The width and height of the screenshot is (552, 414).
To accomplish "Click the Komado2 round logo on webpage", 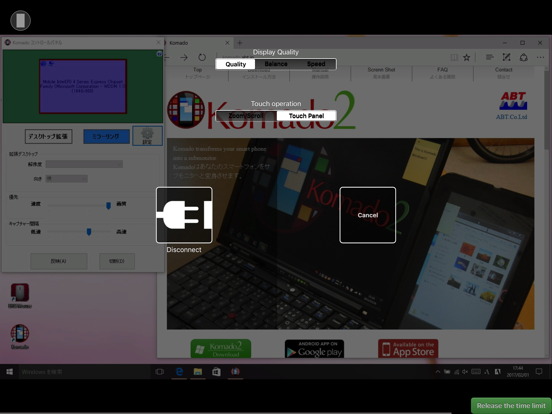I will [186, 110].
